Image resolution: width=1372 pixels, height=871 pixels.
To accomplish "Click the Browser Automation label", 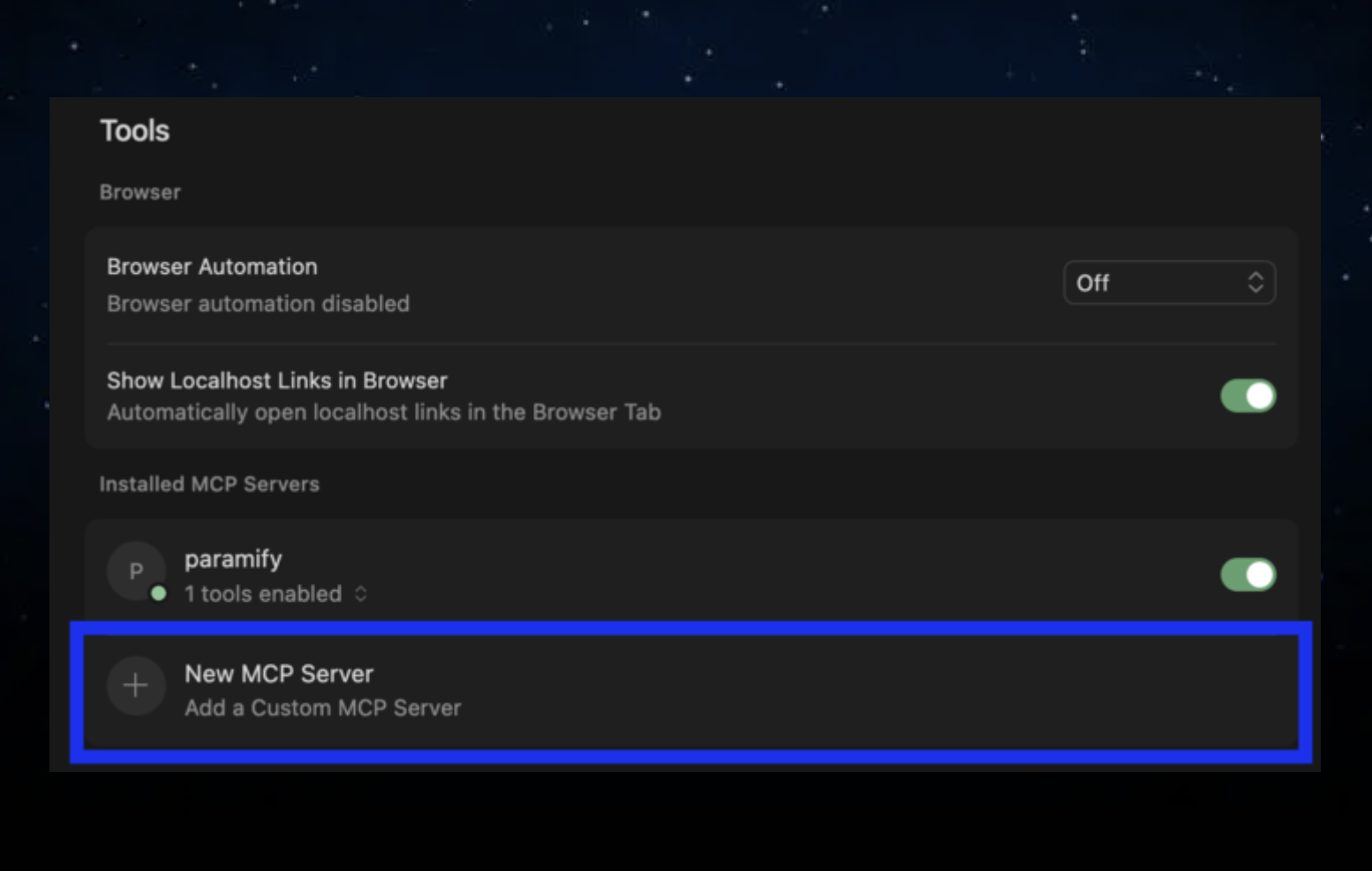I will (x=212, y=267).
